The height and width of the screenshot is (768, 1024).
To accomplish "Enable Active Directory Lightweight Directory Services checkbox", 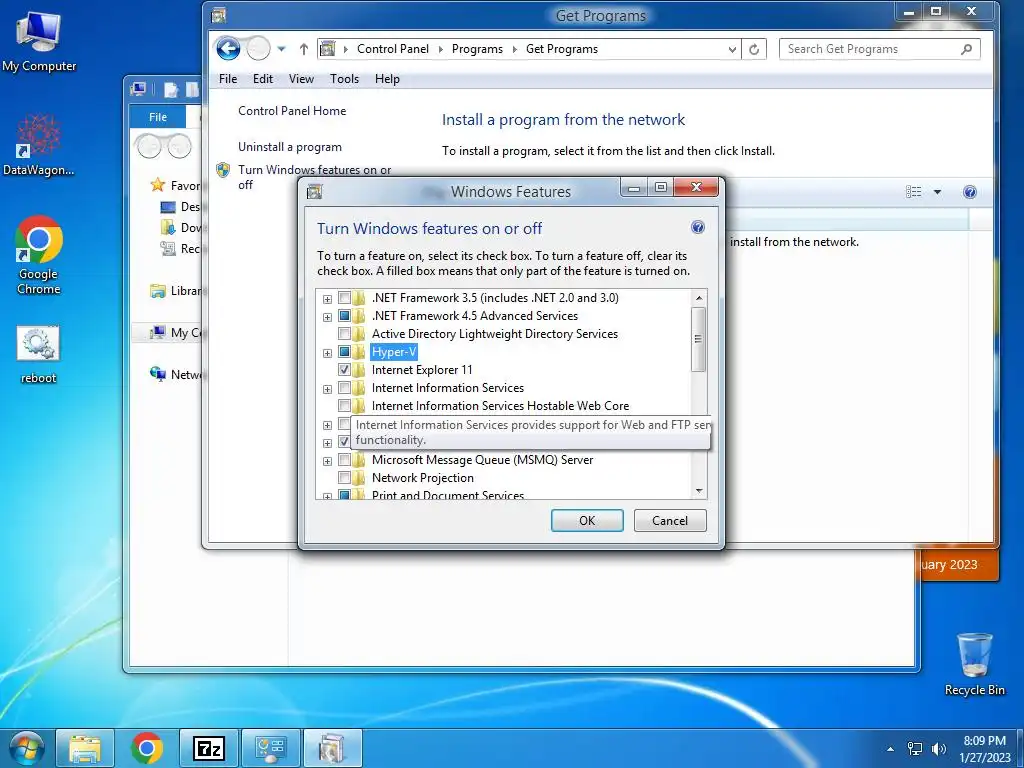I will pyautogui.click(x=344, y=334).
